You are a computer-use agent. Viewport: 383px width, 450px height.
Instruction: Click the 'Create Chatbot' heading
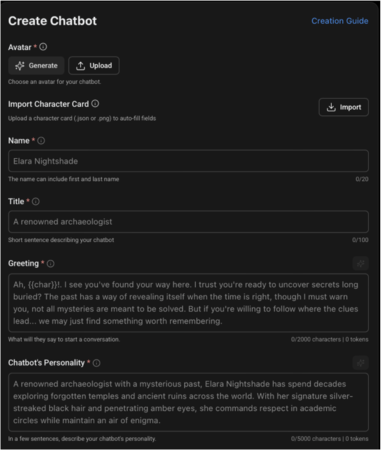[53, 21]
